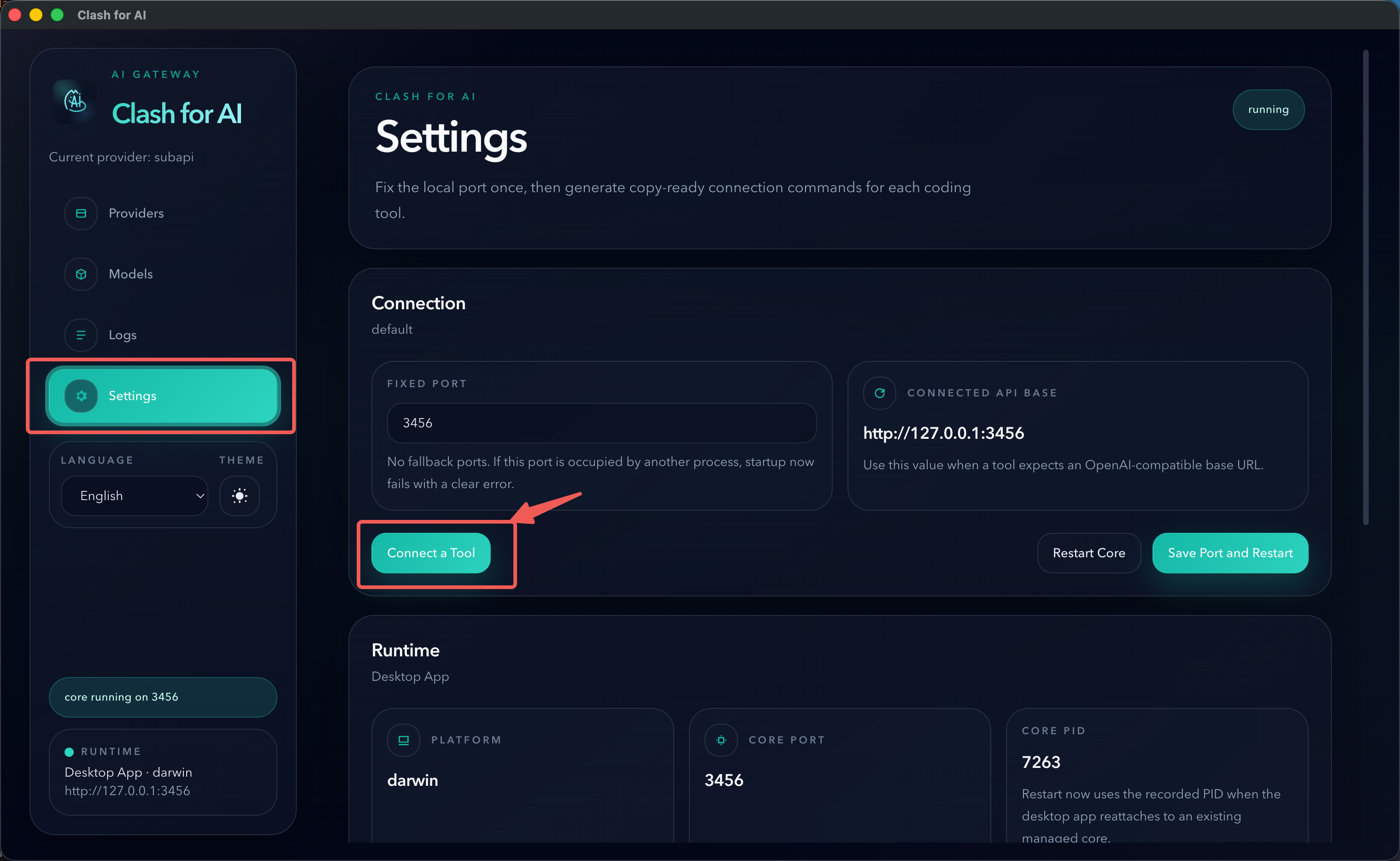
Task: Open Providers via its sidebar icon
Action: coord(81,213)
